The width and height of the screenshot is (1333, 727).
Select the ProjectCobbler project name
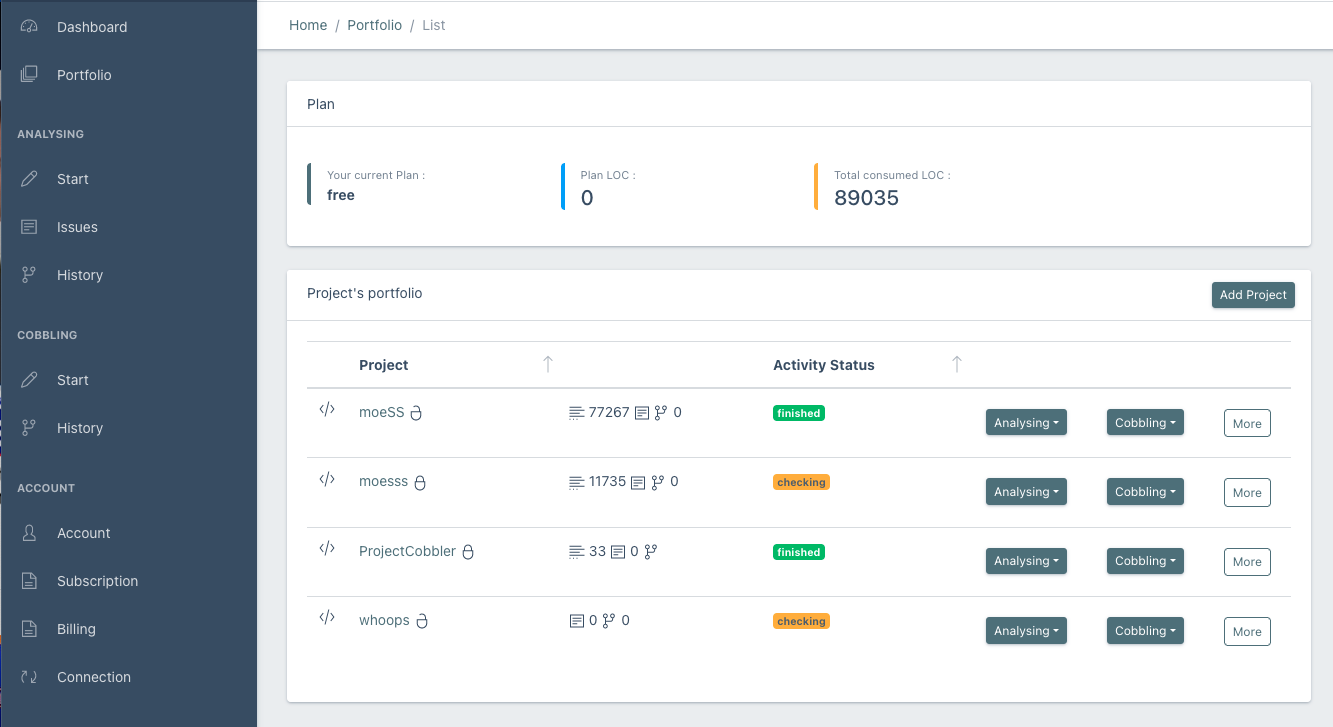pos(407,551)
